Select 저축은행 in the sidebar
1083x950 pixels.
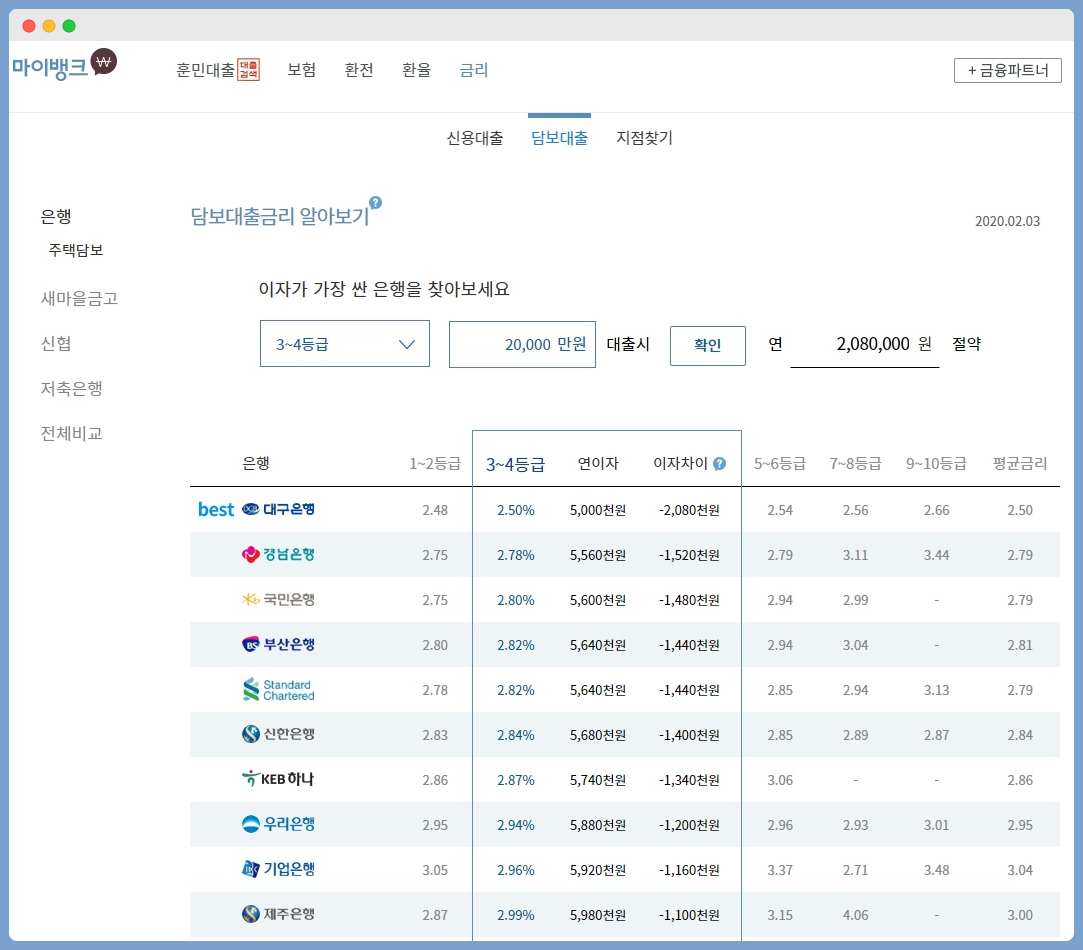[x=71, y=388]
